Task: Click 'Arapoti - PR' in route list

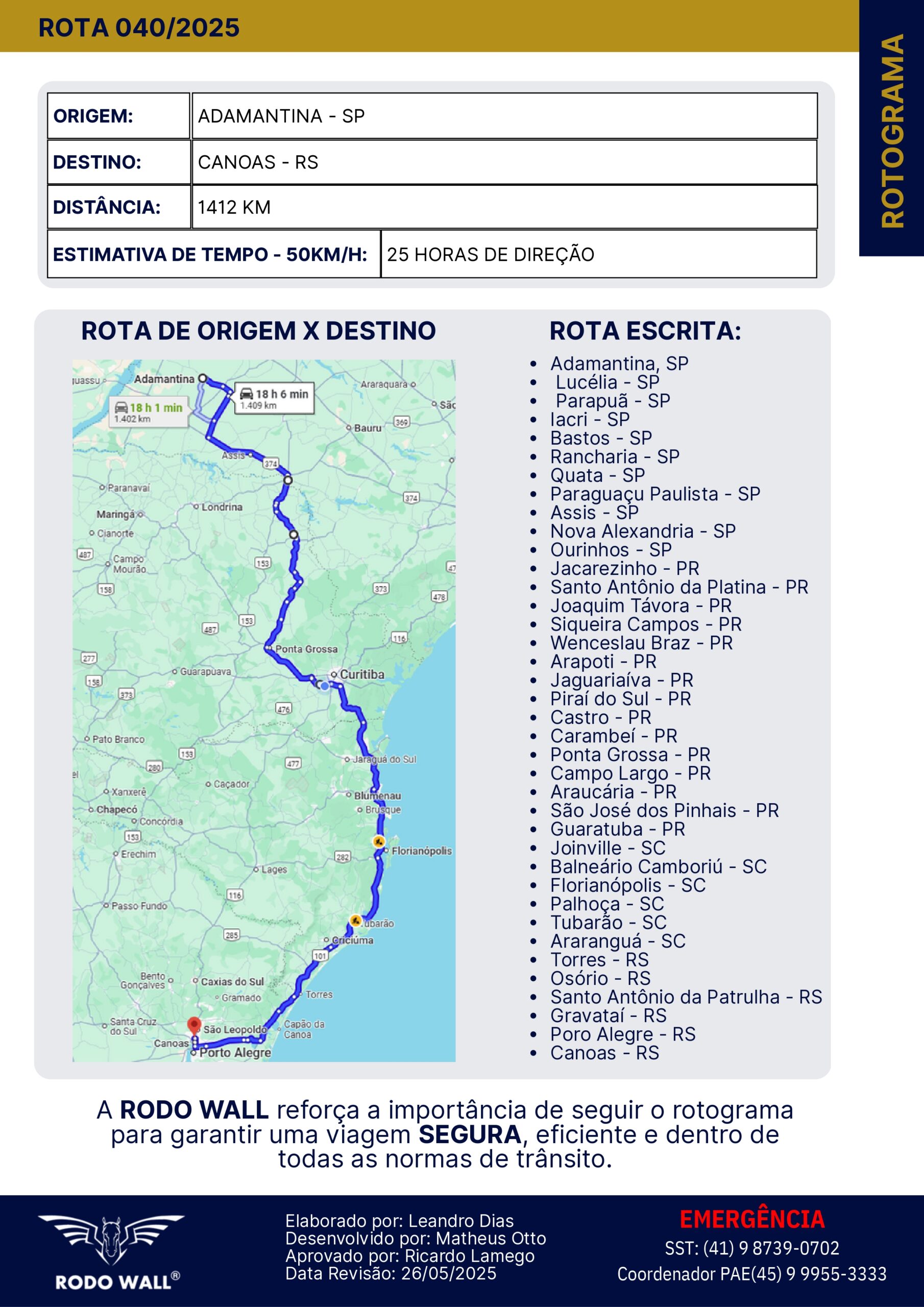Action: point(603,662)
